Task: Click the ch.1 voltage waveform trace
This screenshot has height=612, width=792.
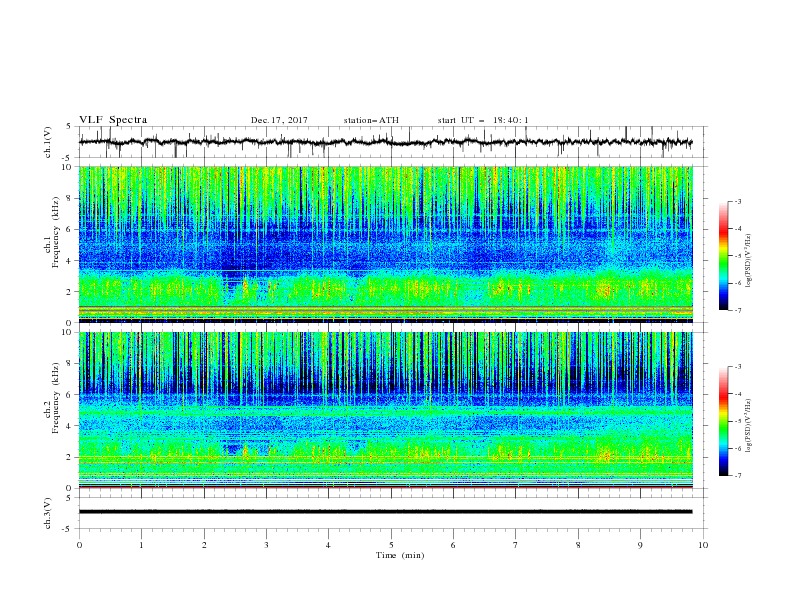Action: tap(385, 142)
